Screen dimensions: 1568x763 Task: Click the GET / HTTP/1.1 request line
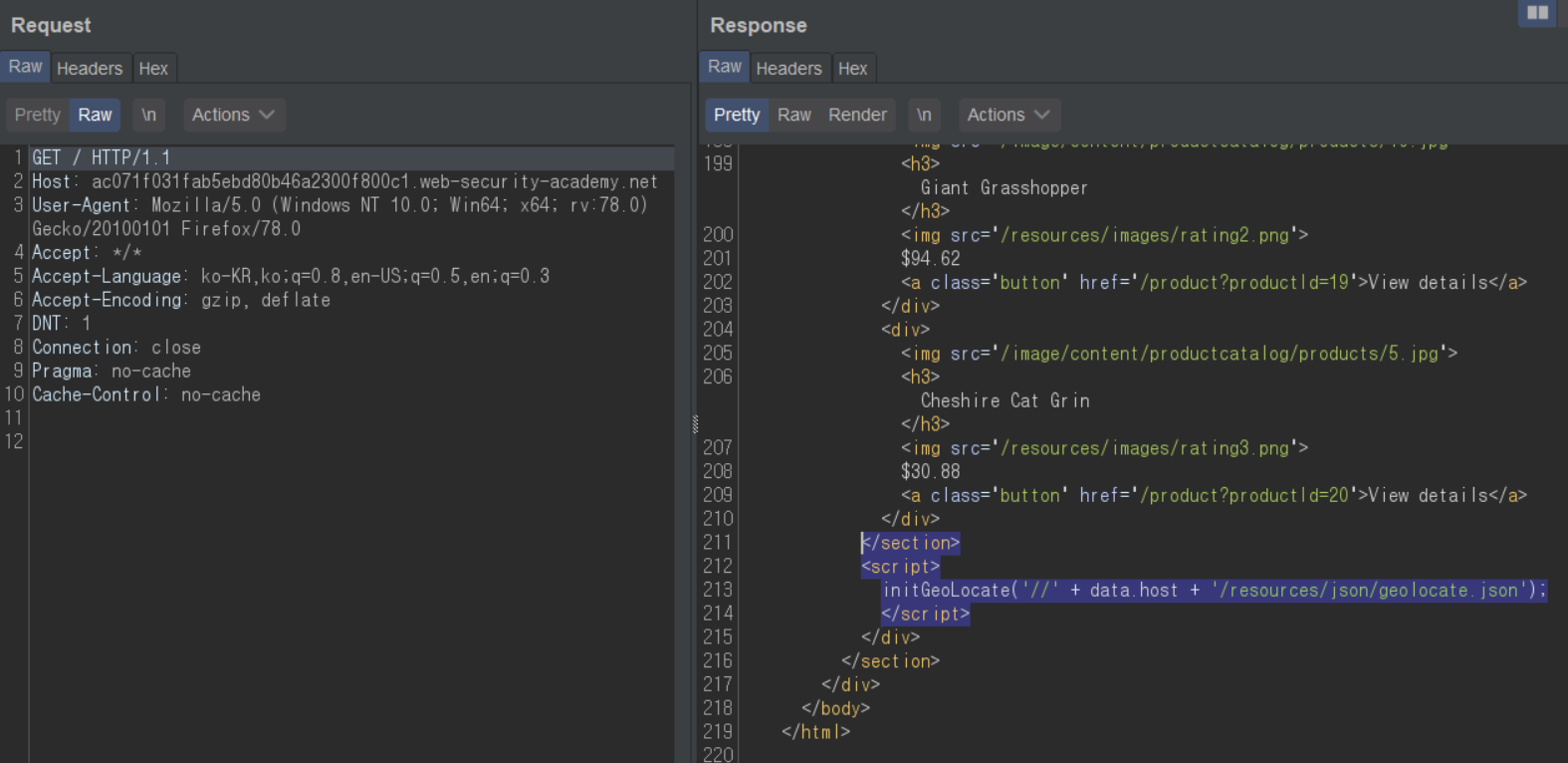coord(102,157)
